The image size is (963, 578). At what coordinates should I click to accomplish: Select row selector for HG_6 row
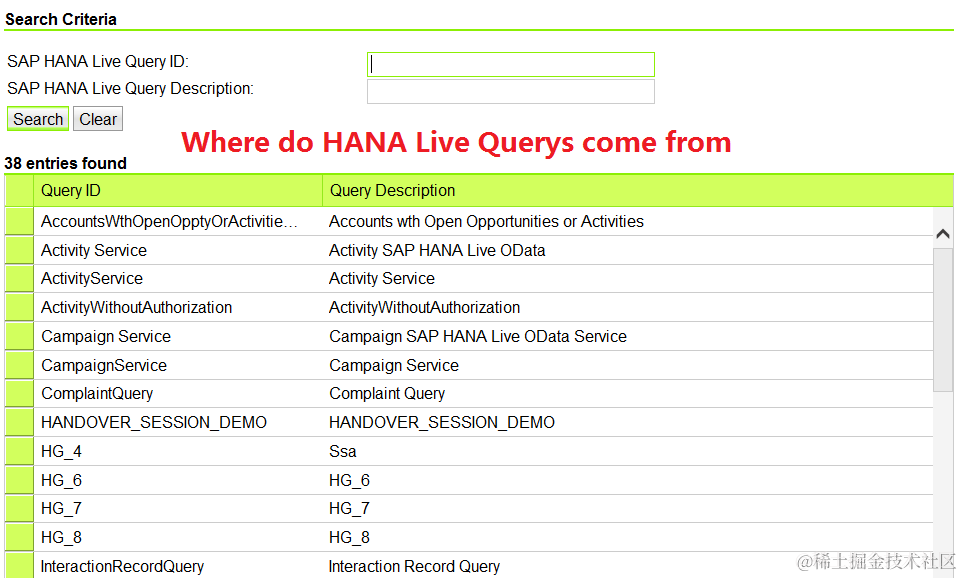point(19,480)
